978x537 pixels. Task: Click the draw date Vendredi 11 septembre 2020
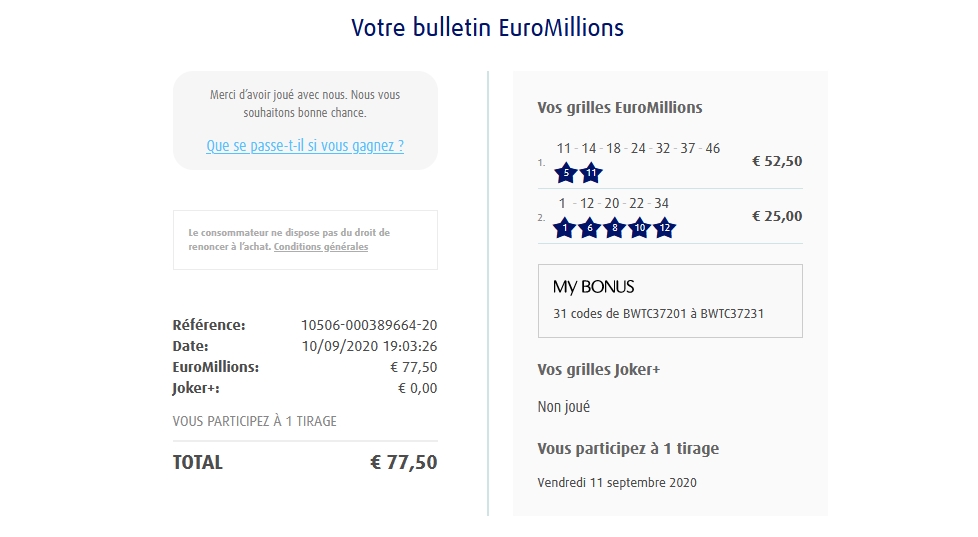point(617,483)
